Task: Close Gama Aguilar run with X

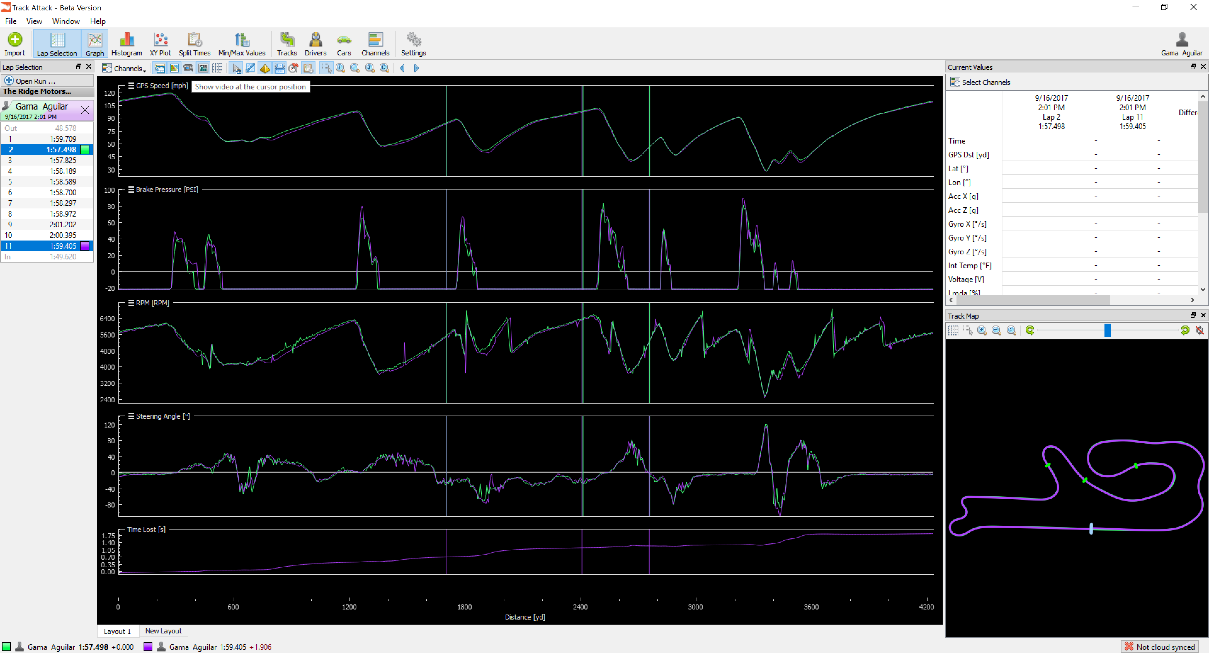Action: coord(85,109)
